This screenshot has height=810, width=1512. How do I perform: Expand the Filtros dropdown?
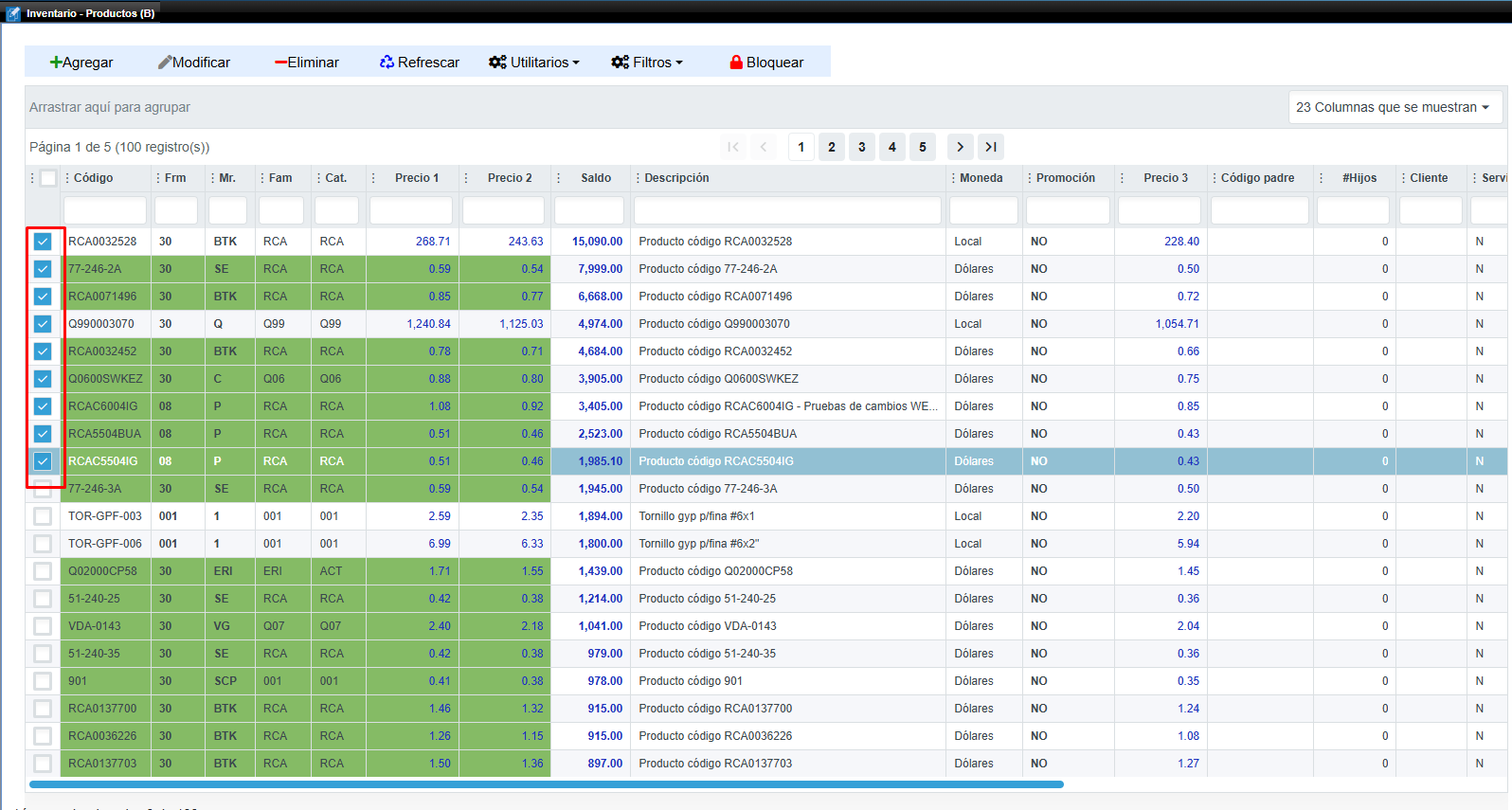tap(646, 63)
